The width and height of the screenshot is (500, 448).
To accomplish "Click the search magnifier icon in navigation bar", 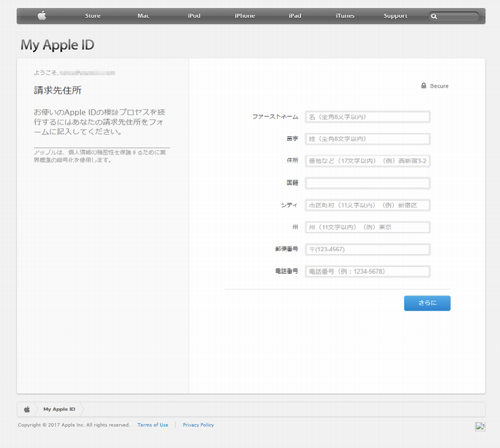I will 434,16.
